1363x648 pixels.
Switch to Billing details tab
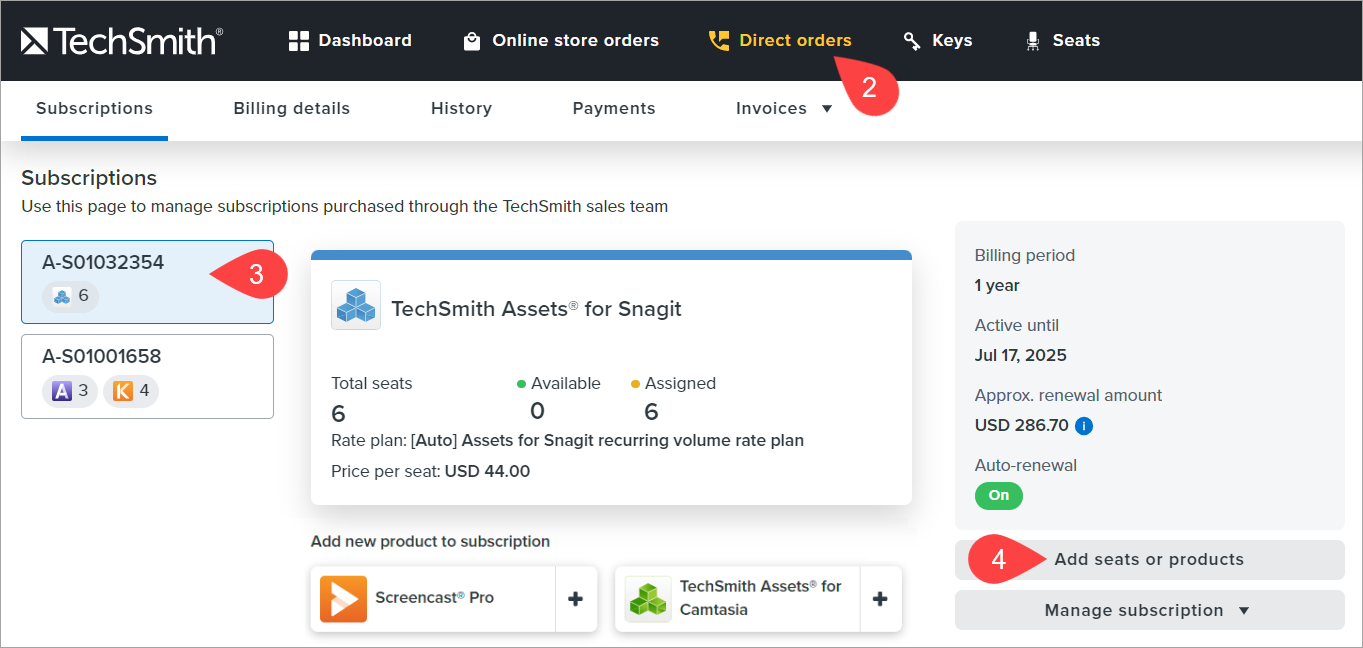[x=292, y=109]
